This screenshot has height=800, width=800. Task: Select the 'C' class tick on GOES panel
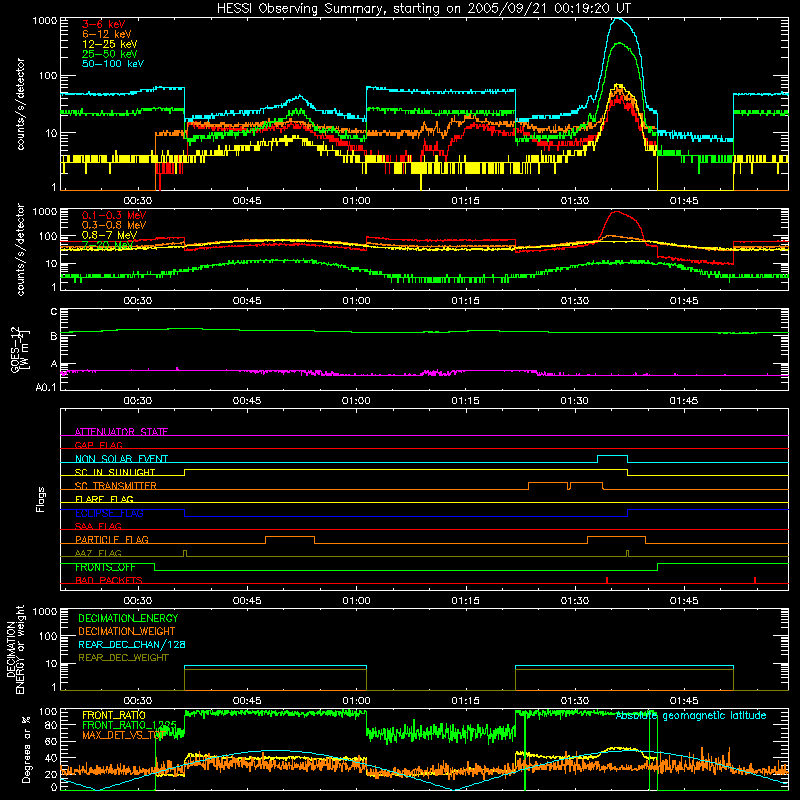(x=54, y=312)
